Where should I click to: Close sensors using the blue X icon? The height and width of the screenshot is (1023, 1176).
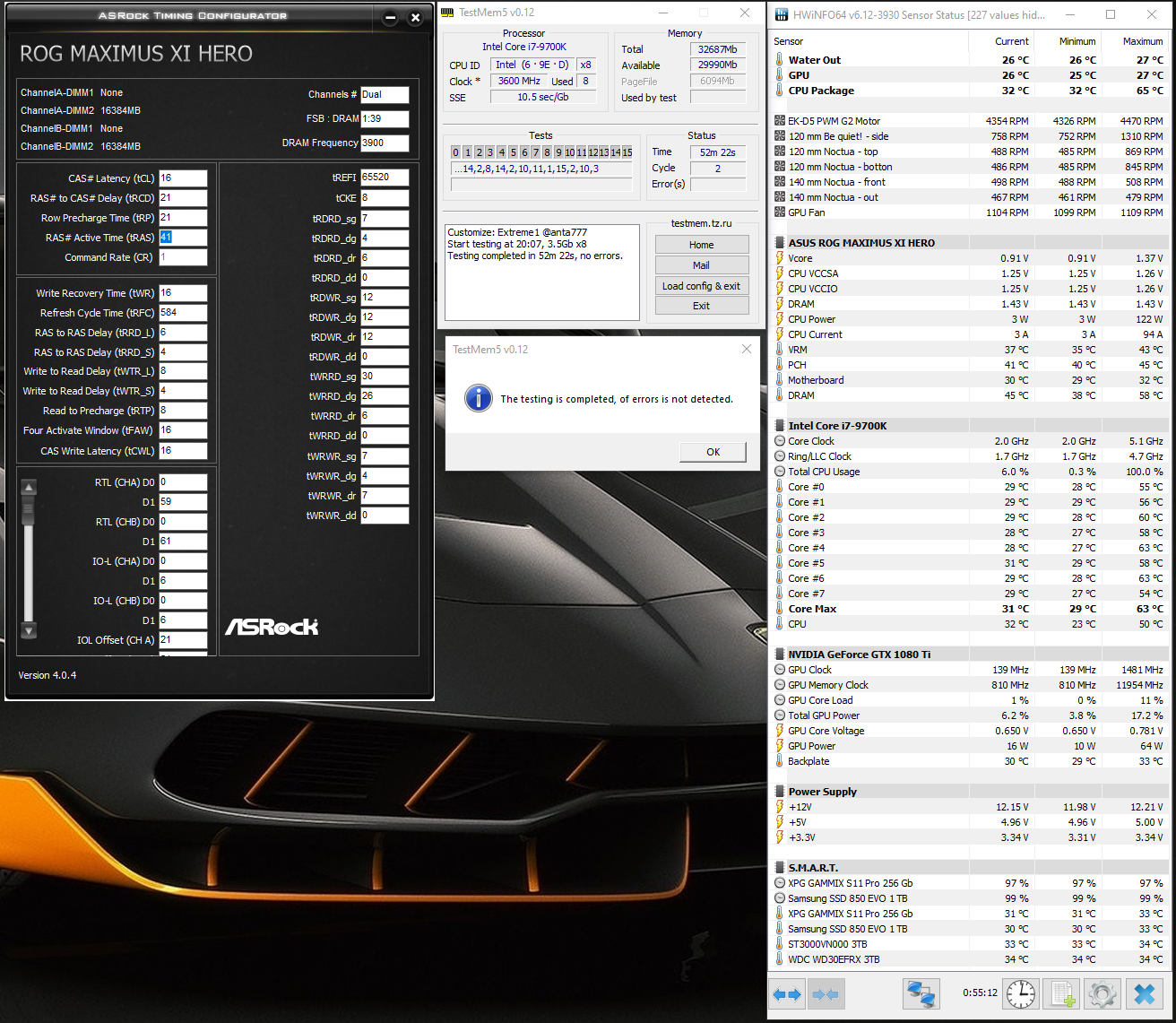pos(1144,994)
